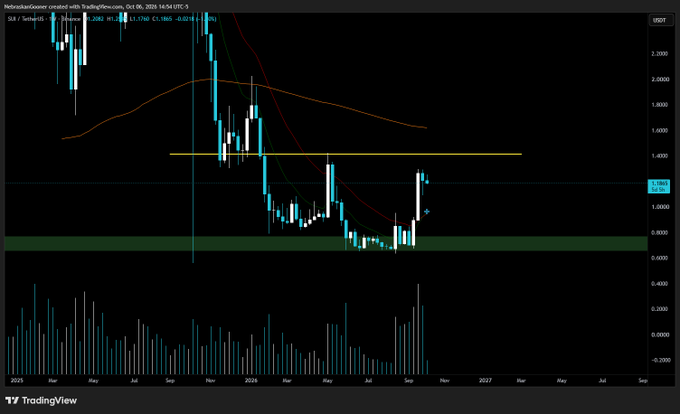This screenshot has width=680, height=414.
Task: Click the 1.6000 price axis label
Action: click(660, 130)
